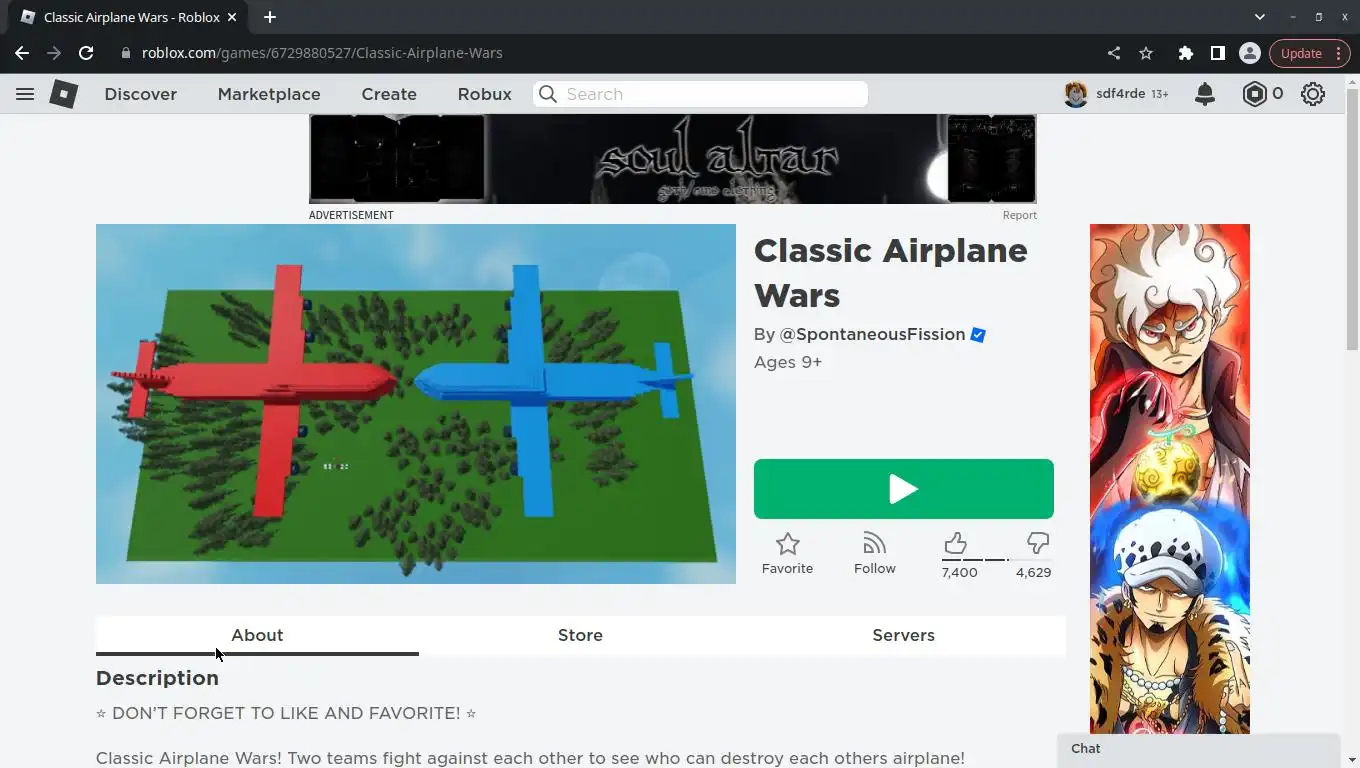Click the verified badge beside SpontaneousFission
Image resolution: width=1360 pixels, height=768 pixels.
[978, 335]
